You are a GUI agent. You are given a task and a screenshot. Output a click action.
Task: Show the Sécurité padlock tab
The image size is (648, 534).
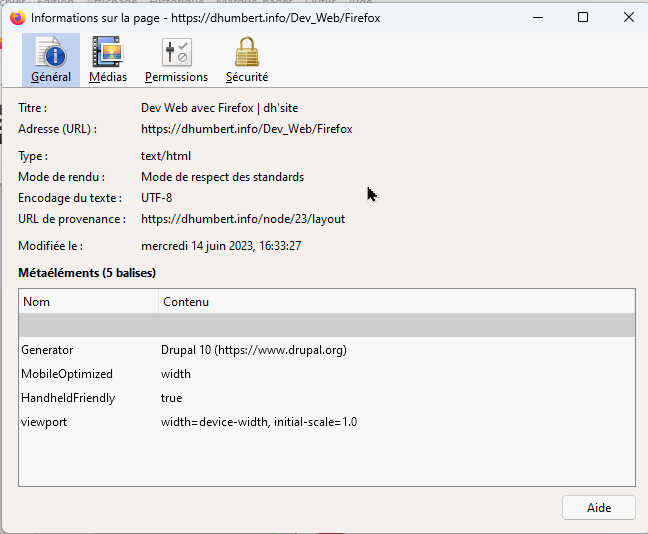click(246, 59)
